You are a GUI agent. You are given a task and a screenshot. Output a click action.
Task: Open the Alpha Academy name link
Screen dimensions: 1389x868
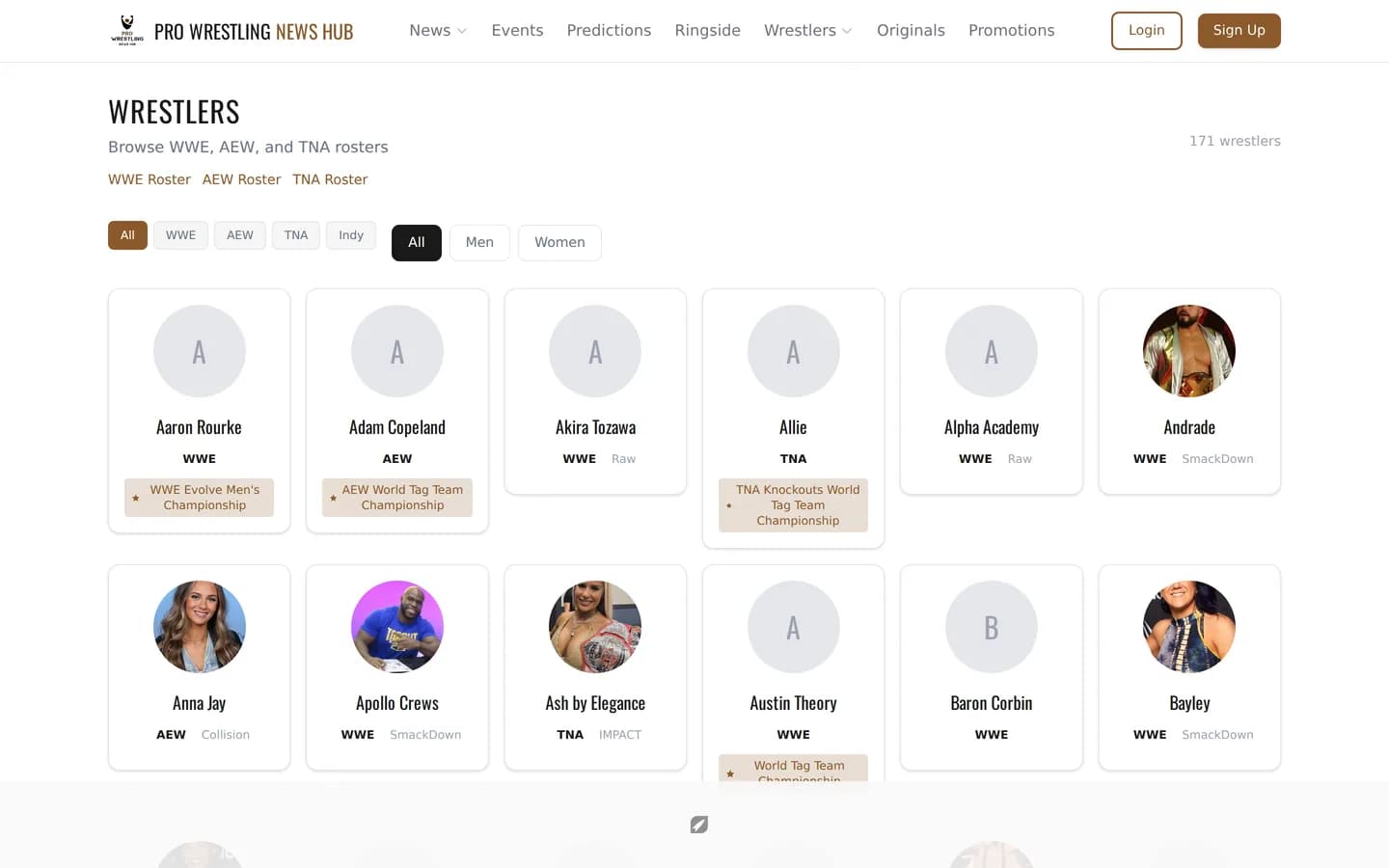click(x=992, y=427)
